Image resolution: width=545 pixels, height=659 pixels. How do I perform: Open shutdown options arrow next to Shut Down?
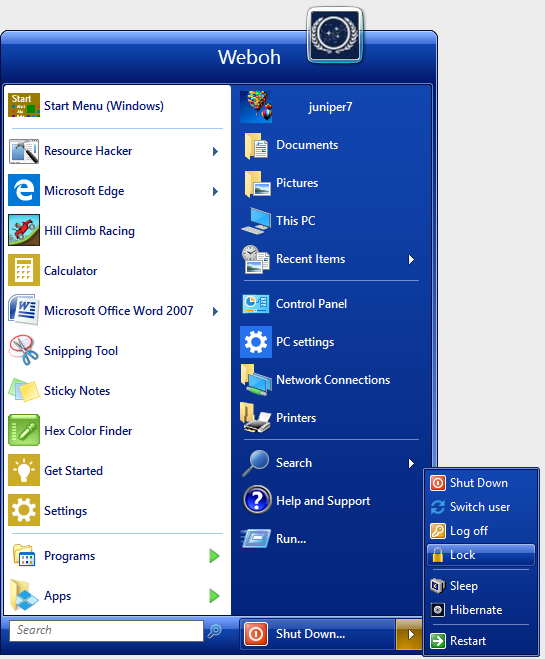tap(410, 634)
